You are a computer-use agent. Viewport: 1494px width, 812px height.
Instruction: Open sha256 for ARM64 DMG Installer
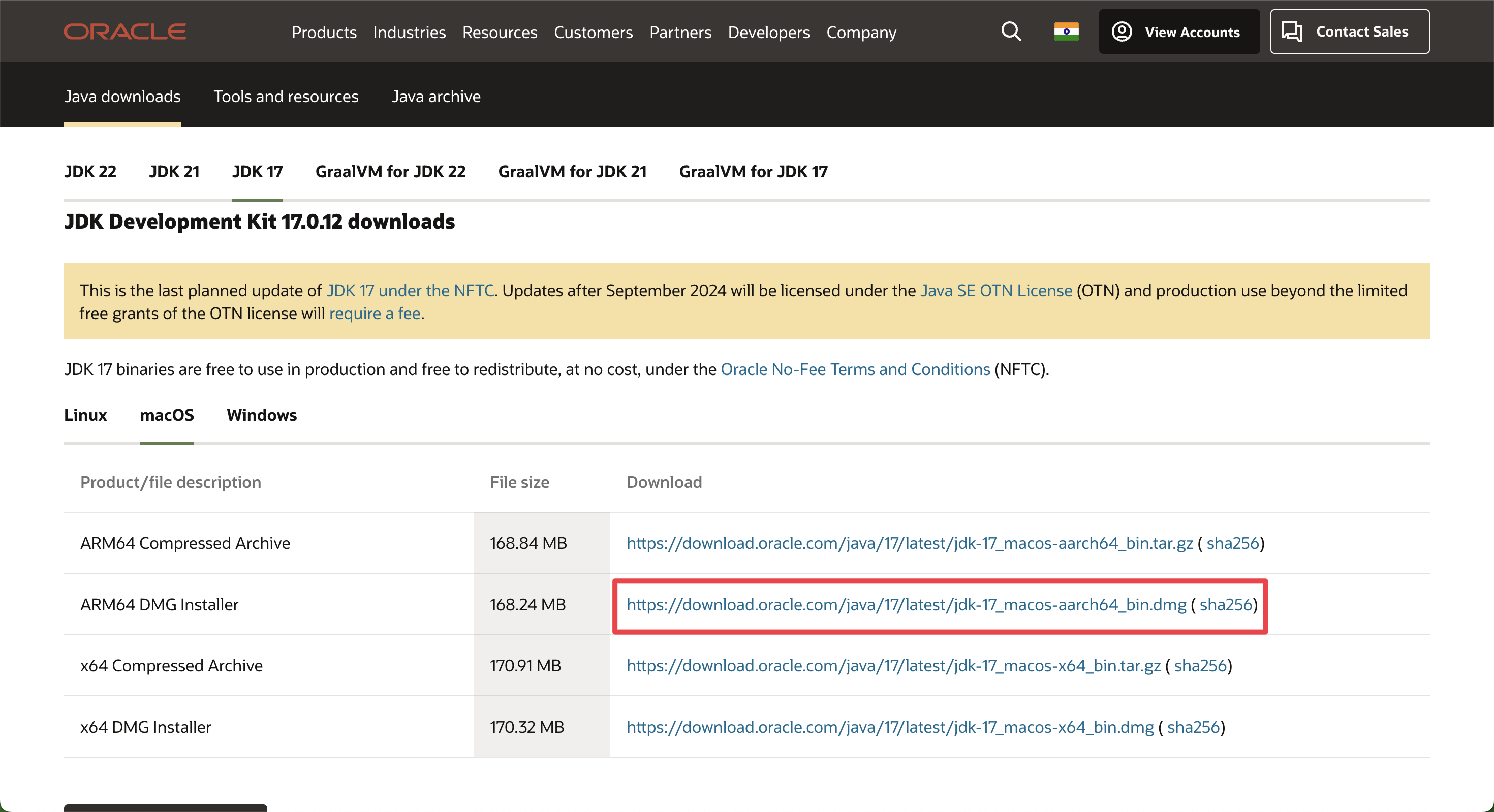tap(1226, 605)
